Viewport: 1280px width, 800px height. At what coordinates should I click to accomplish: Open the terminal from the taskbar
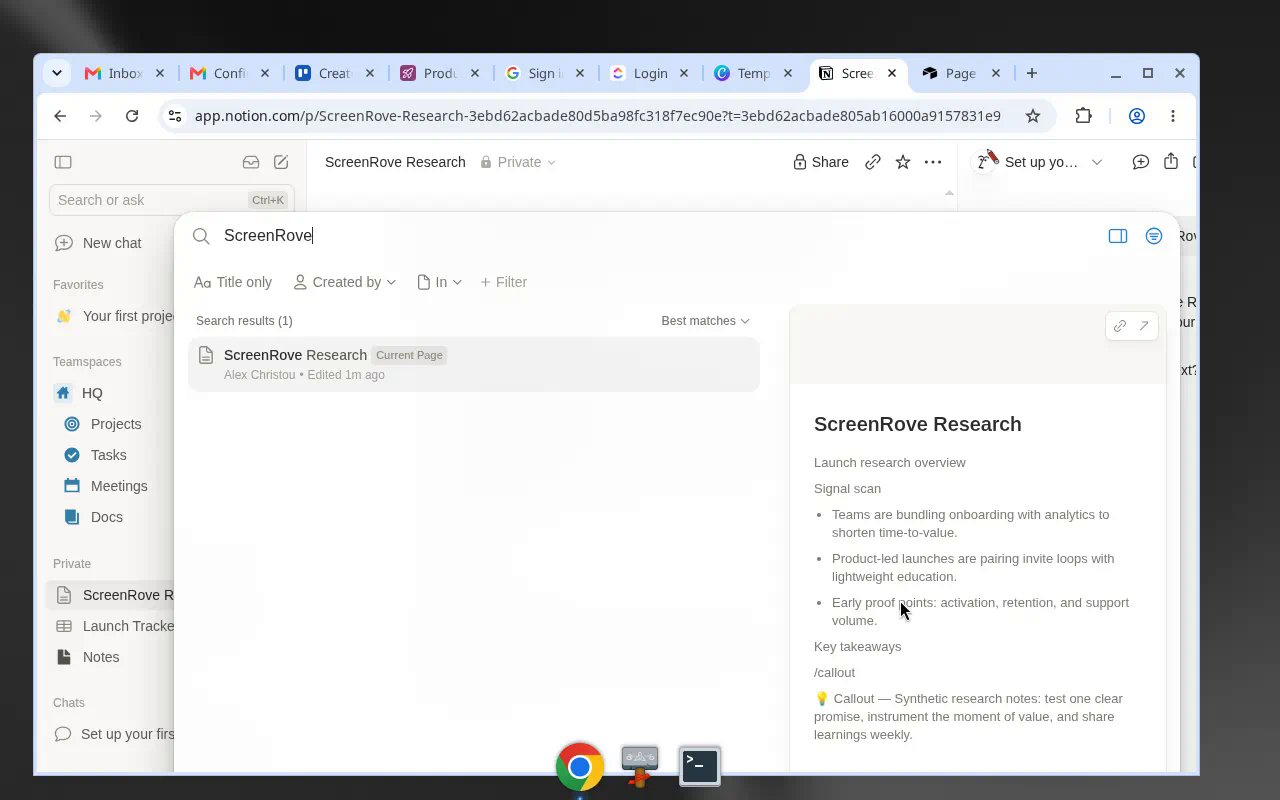pos(700,766)
